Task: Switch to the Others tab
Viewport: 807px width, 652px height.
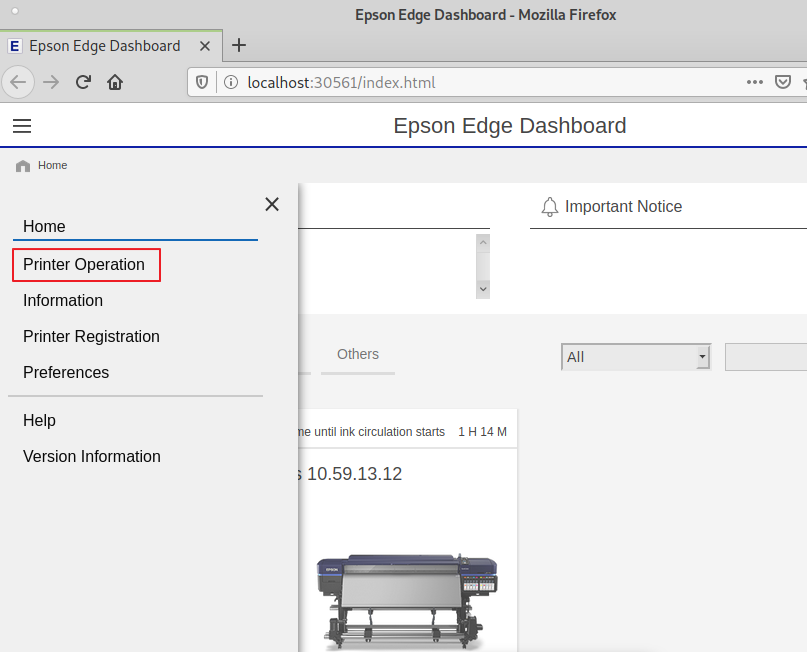Action: pos(357,354)
